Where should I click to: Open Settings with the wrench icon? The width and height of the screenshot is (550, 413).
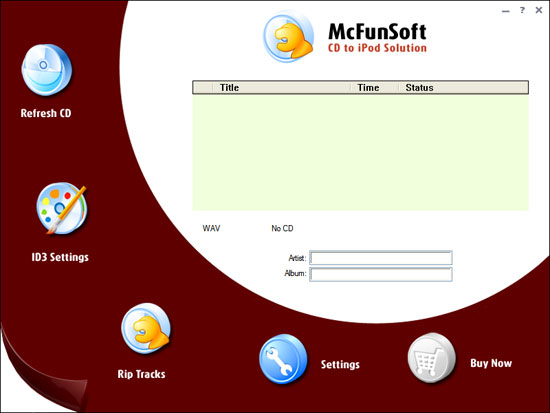click(283, 359)
